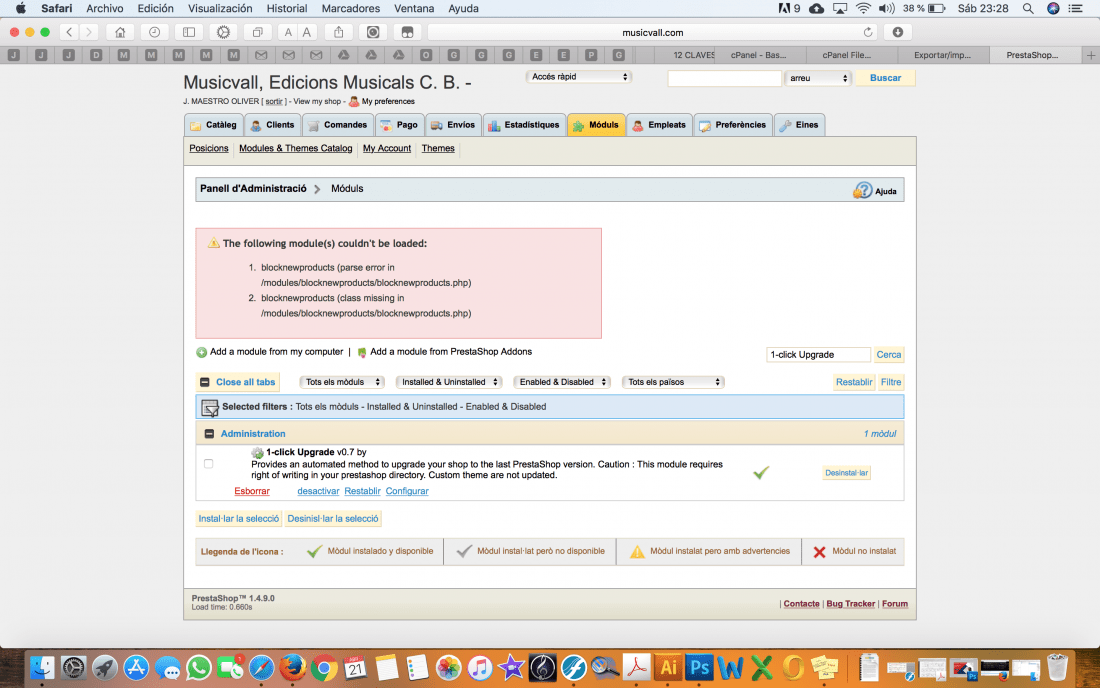The image size is (1100, 688).
Task: Tick the 1-click Upgrade module checkbox
Action: pyautogui.click(x=208, y=464)
